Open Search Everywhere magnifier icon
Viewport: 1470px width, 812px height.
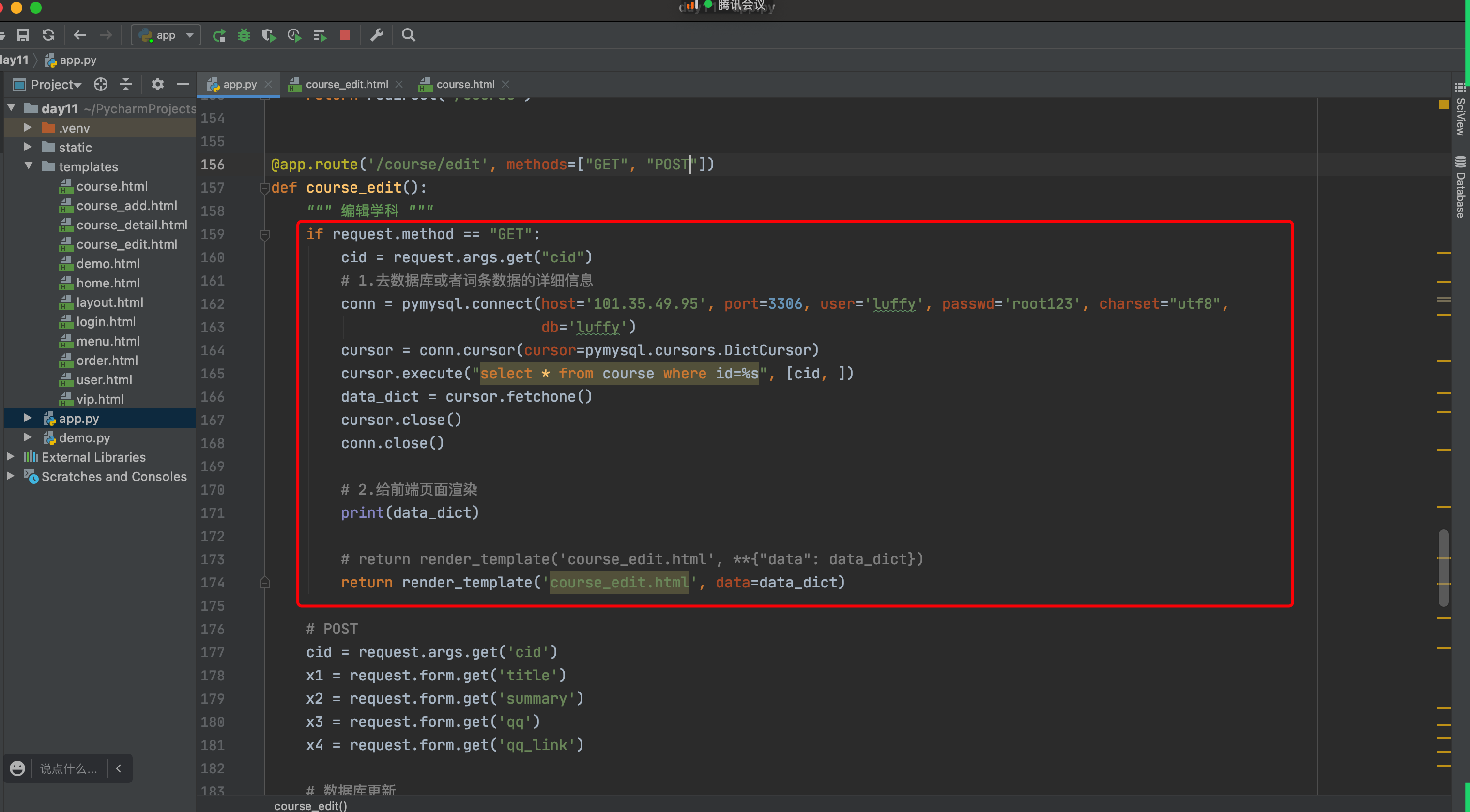pyautogui.click(x=409, y=35)
